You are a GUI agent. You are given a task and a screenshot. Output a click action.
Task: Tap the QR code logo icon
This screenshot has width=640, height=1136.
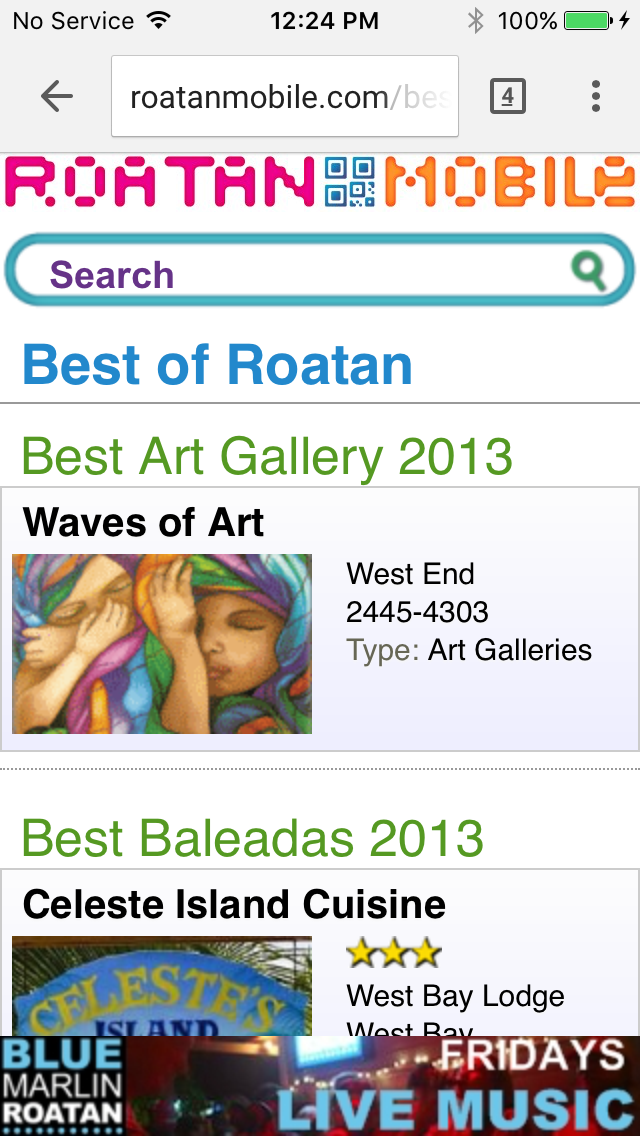[x=350, y=182]
